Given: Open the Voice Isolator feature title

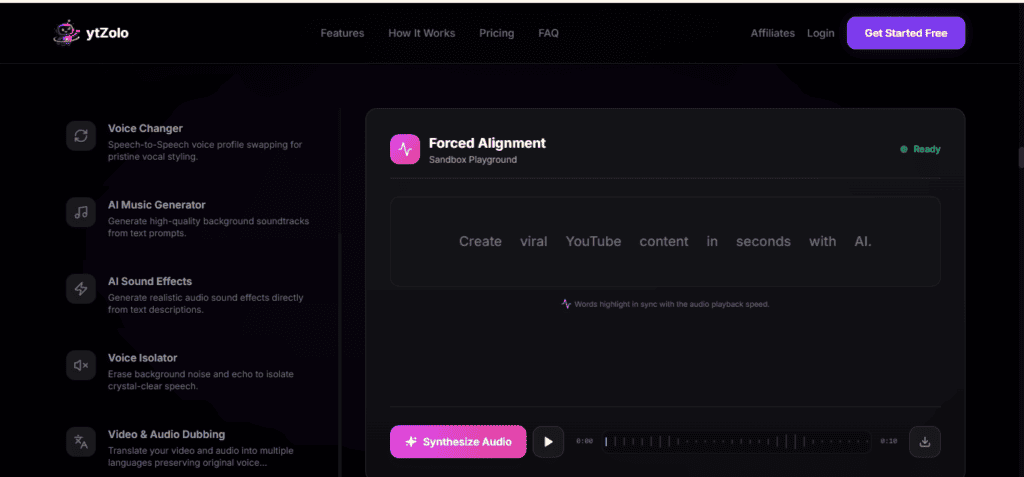Looking at the screenshot, I should (142, 357).
